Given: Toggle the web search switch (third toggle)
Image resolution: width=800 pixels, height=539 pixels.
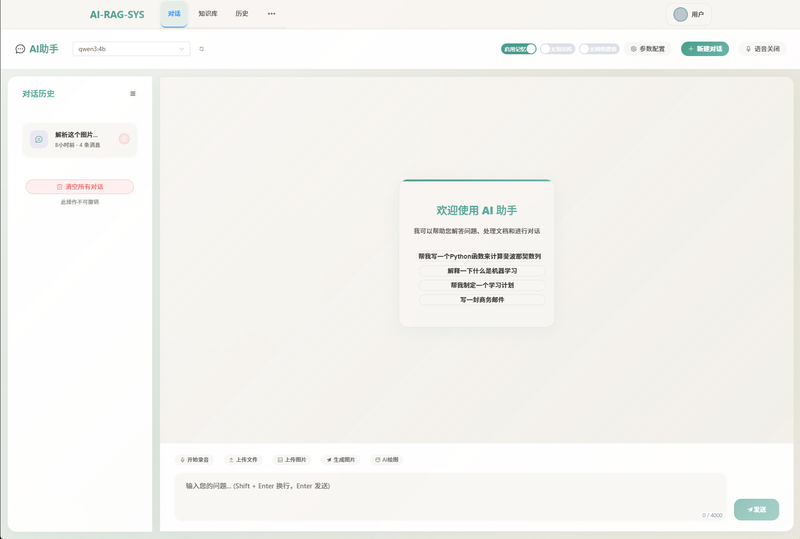Looking at the screenshot, I should pos(598,48).
